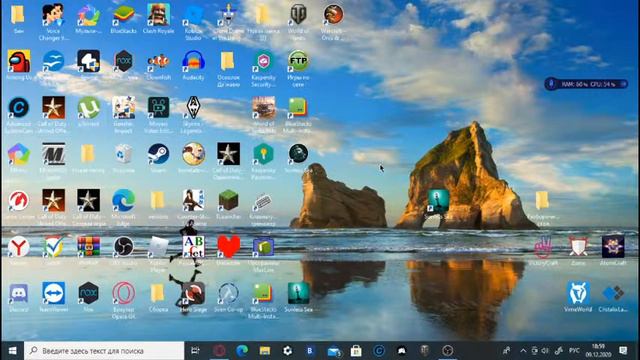Select the Minecraft grass block icon

229,200
